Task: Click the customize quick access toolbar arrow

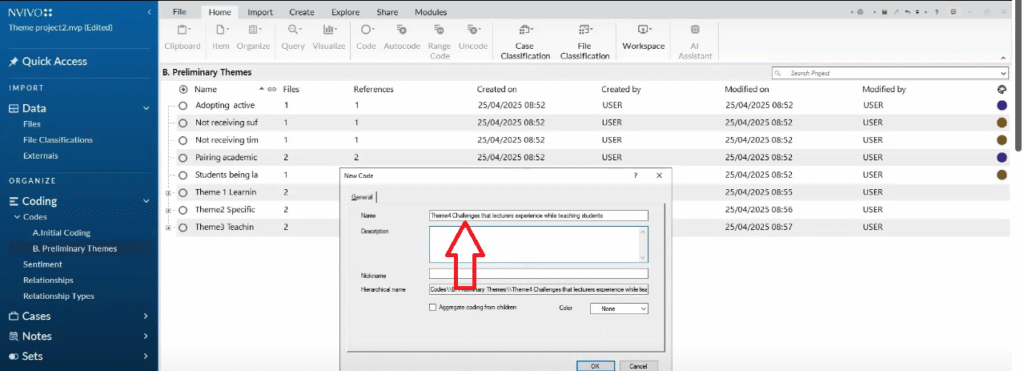Action: point(918,12)
